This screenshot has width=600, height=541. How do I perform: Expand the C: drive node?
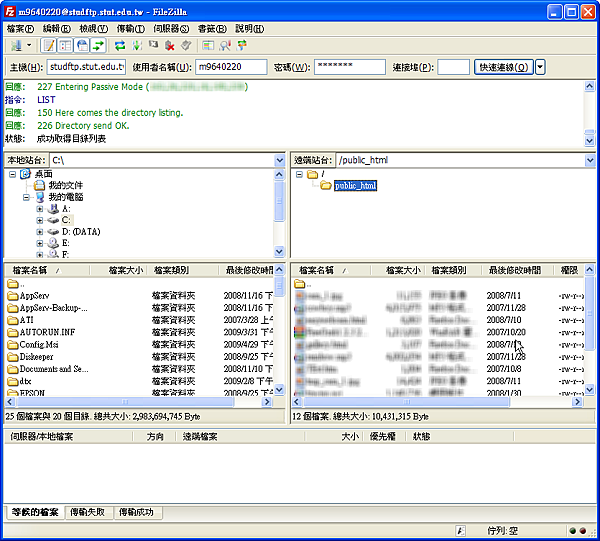point(39,220)
